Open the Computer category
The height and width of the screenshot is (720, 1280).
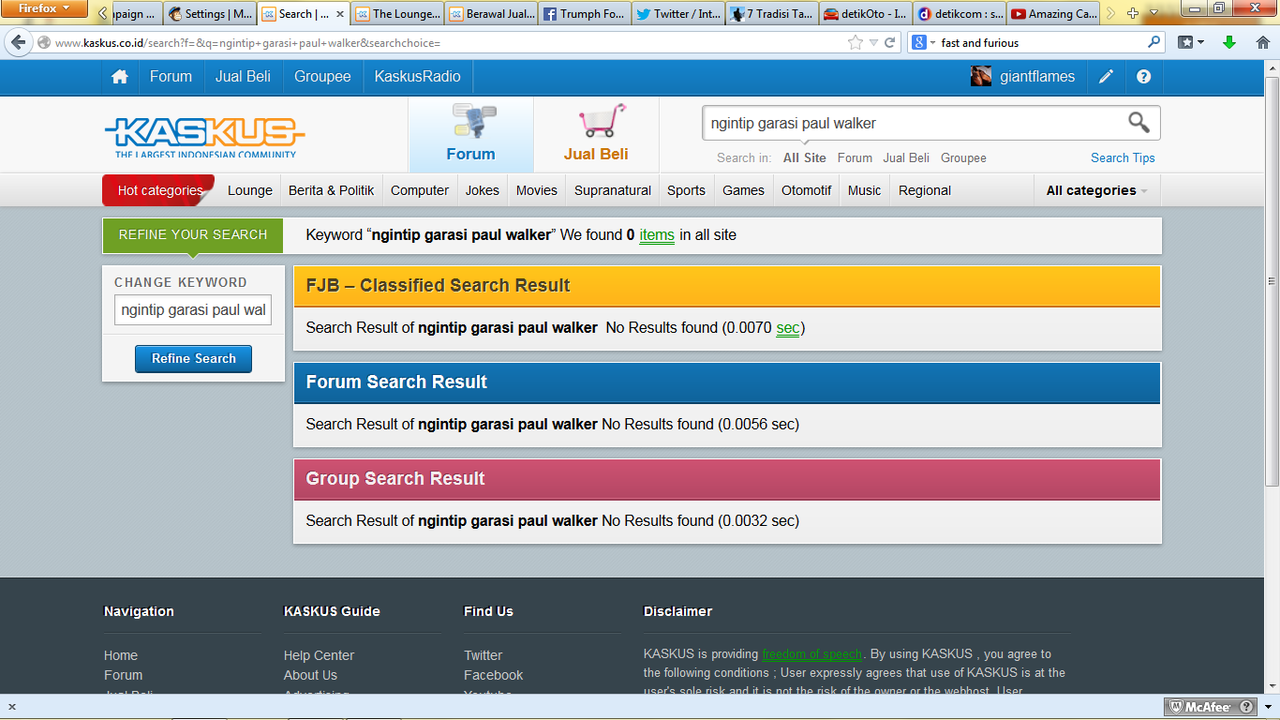pyautogui.click(x=420, y=190)
